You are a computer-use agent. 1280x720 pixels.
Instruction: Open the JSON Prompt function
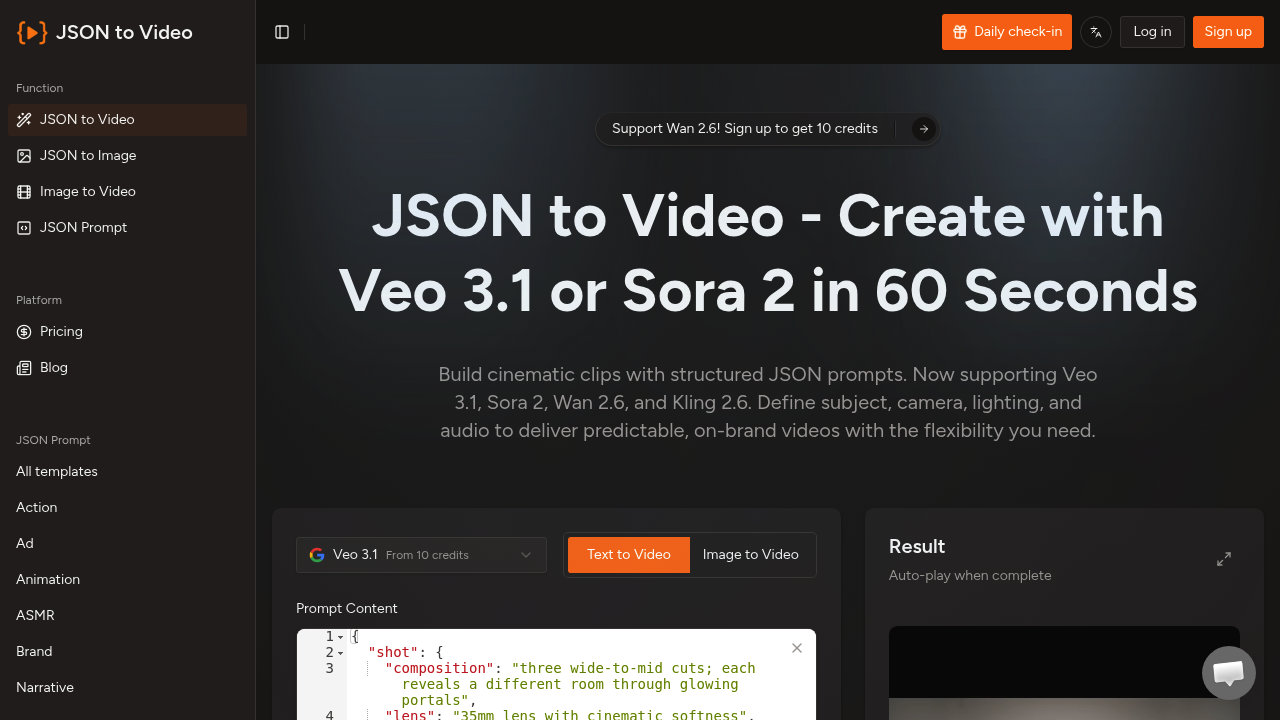(x=83, y=227)
